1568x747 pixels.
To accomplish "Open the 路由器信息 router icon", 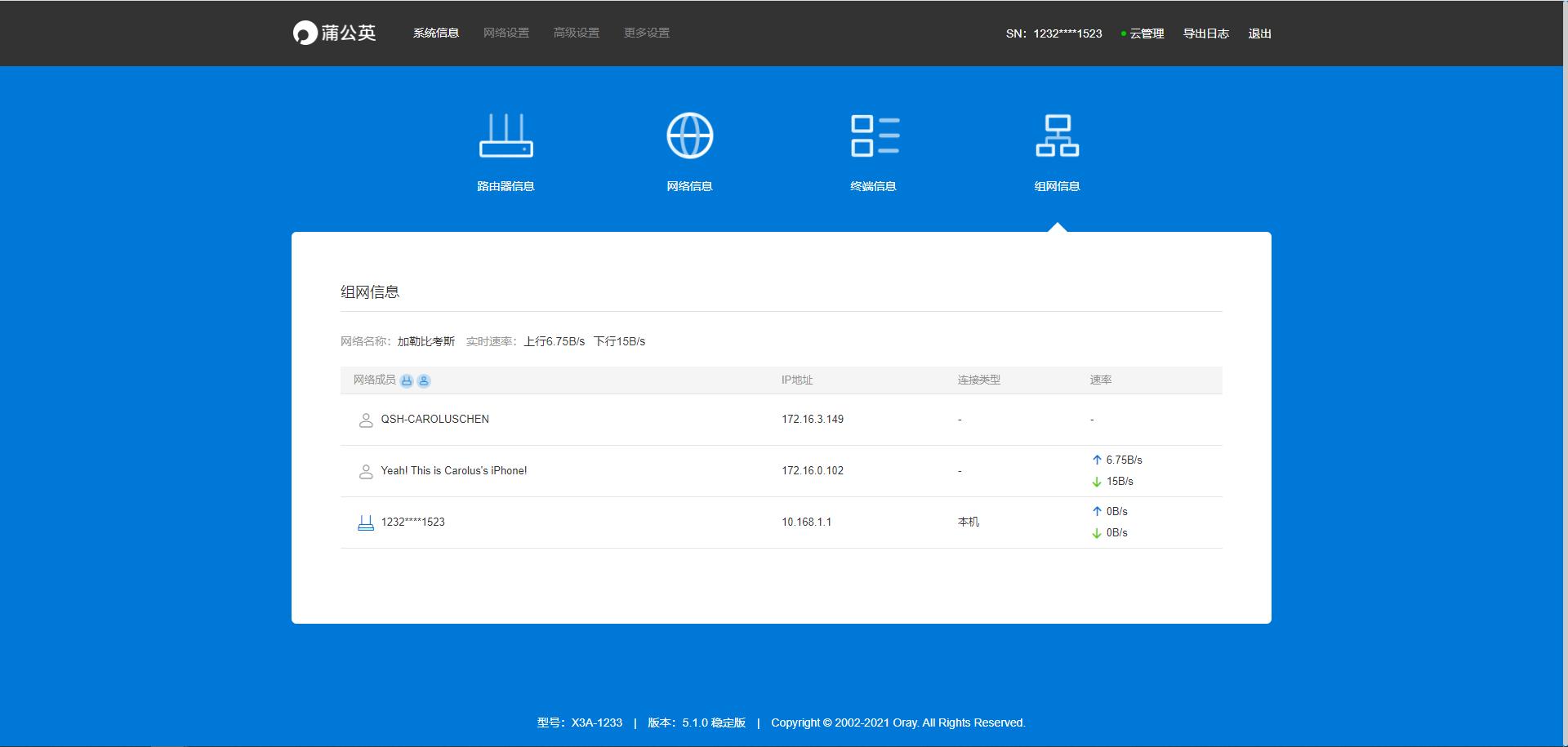I will click(x=506, y=136).
